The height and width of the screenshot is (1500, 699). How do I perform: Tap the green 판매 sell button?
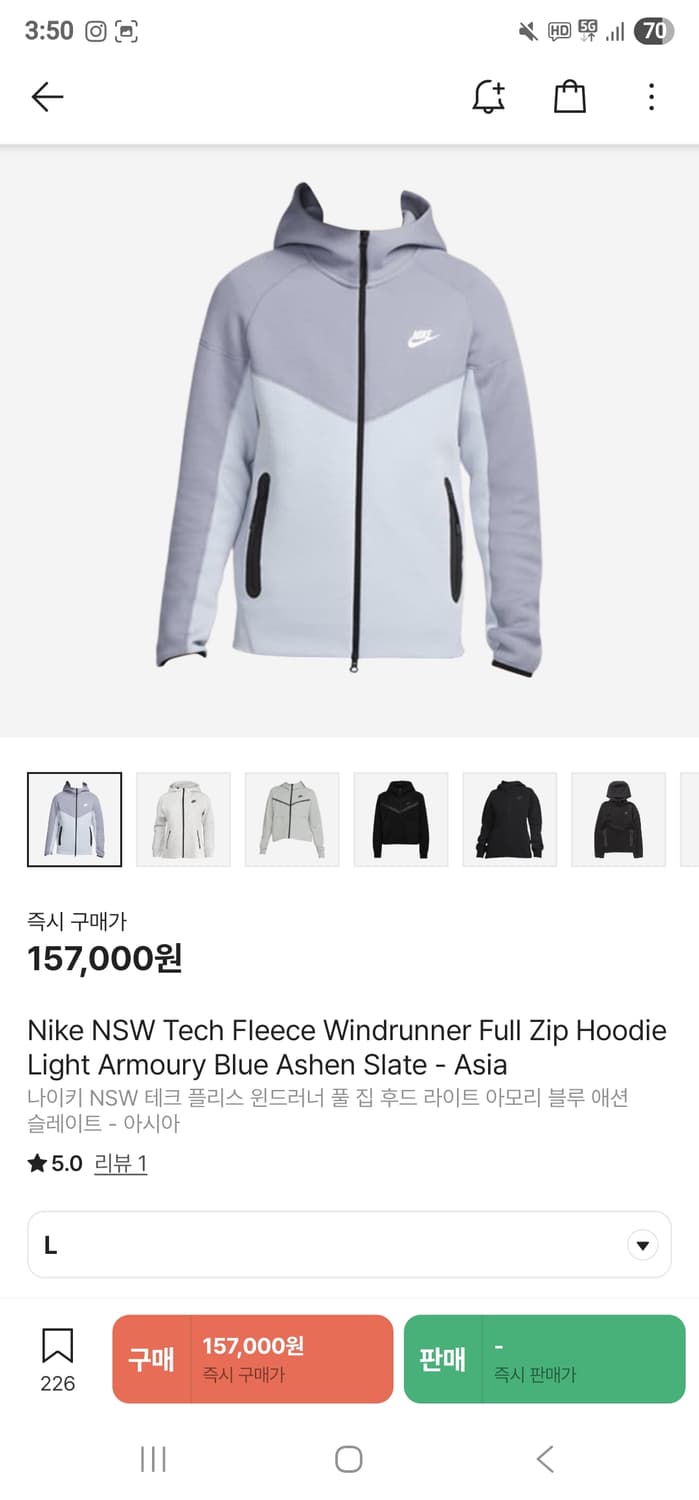tap(545, 1359)
